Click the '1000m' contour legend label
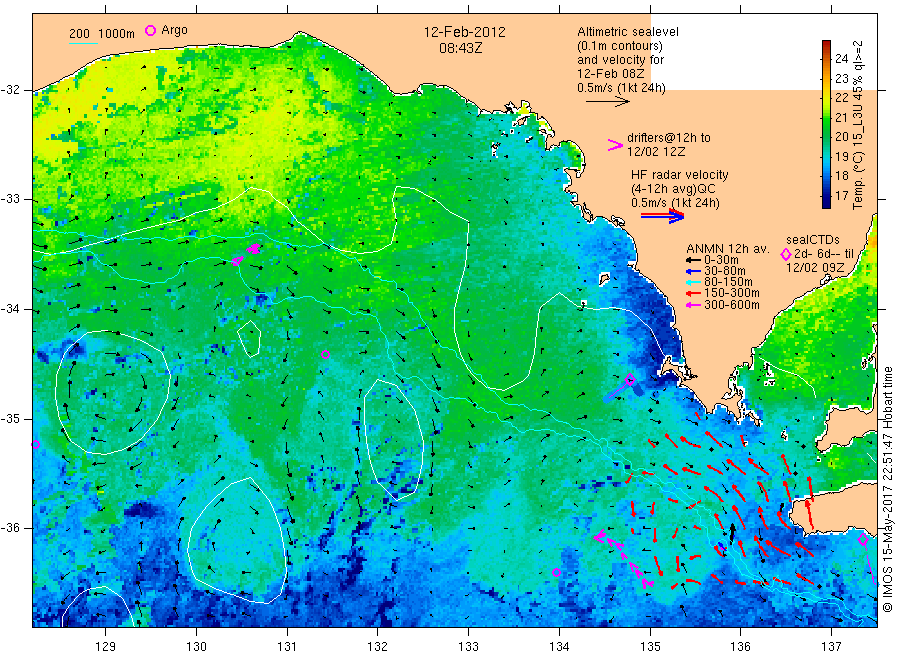 pyautogui.click(x=117, y=34)
